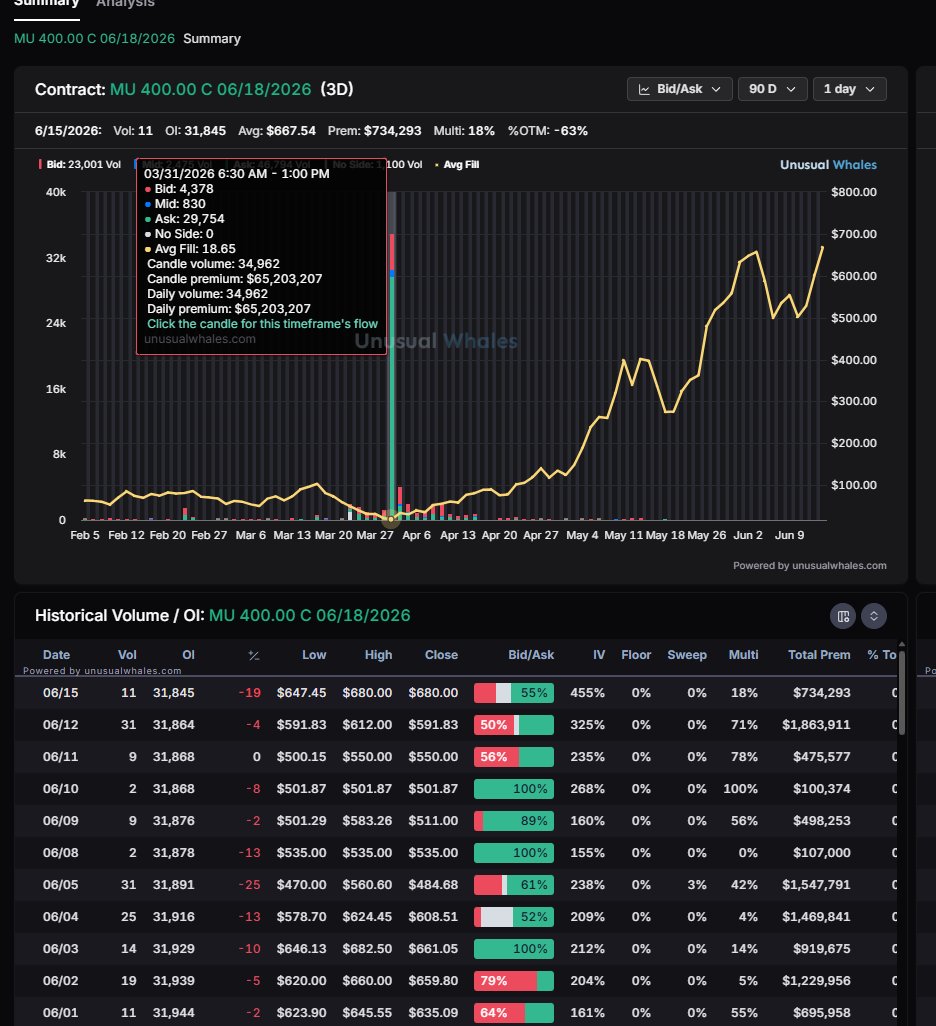The image size is (936, 1026).
Task: Click the 50% bid/ask bar in 06/12 row
Action: tap(514, 725)
